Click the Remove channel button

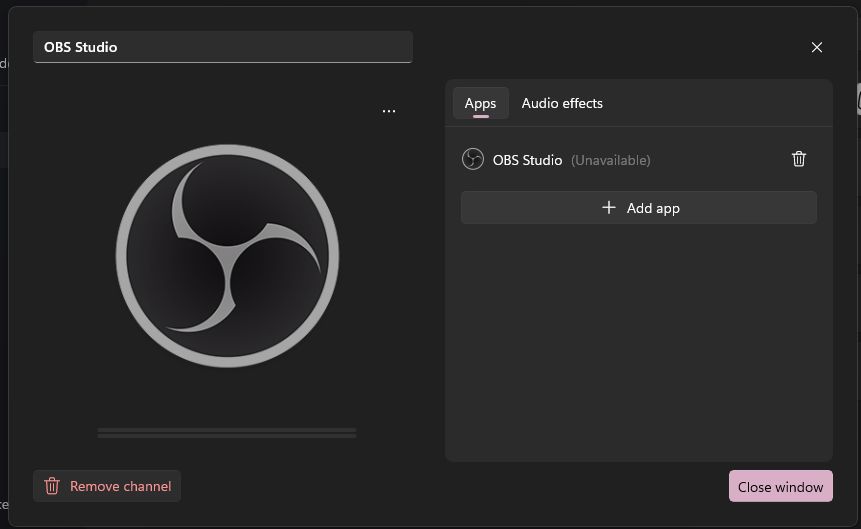[x=107, y=486]
